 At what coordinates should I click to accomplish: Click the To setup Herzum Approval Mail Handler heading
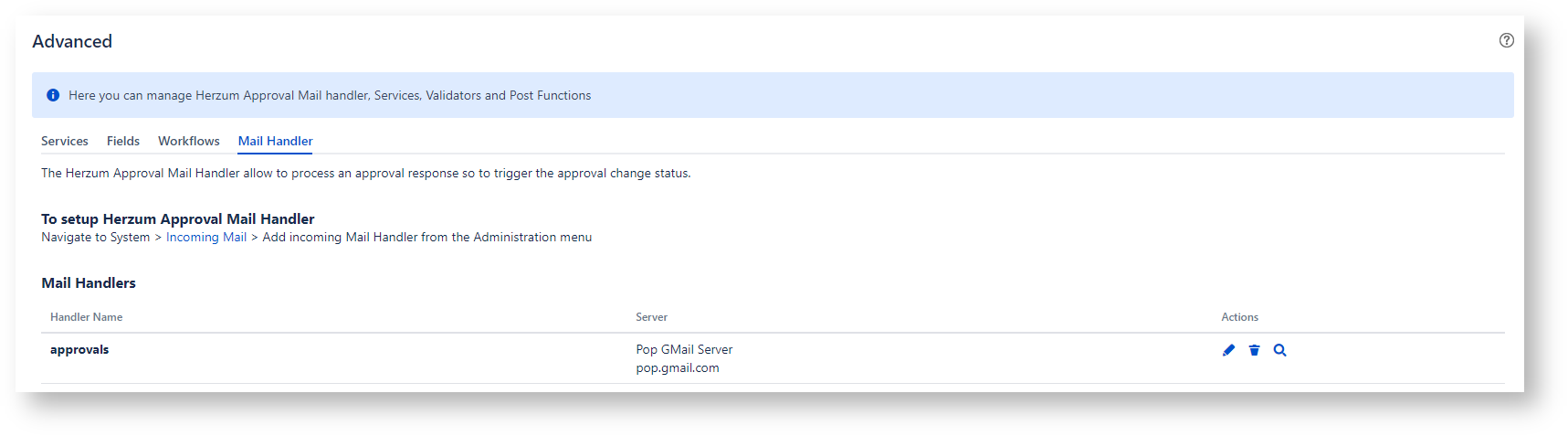pyautogui.click(x=177, y=219)
